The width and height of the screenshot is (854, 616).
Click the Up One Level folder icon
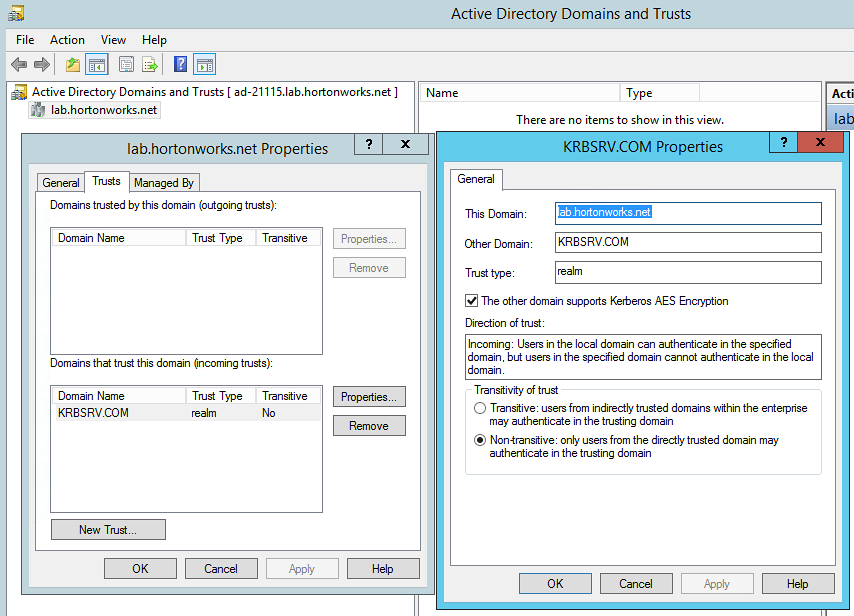coord(73,65)
